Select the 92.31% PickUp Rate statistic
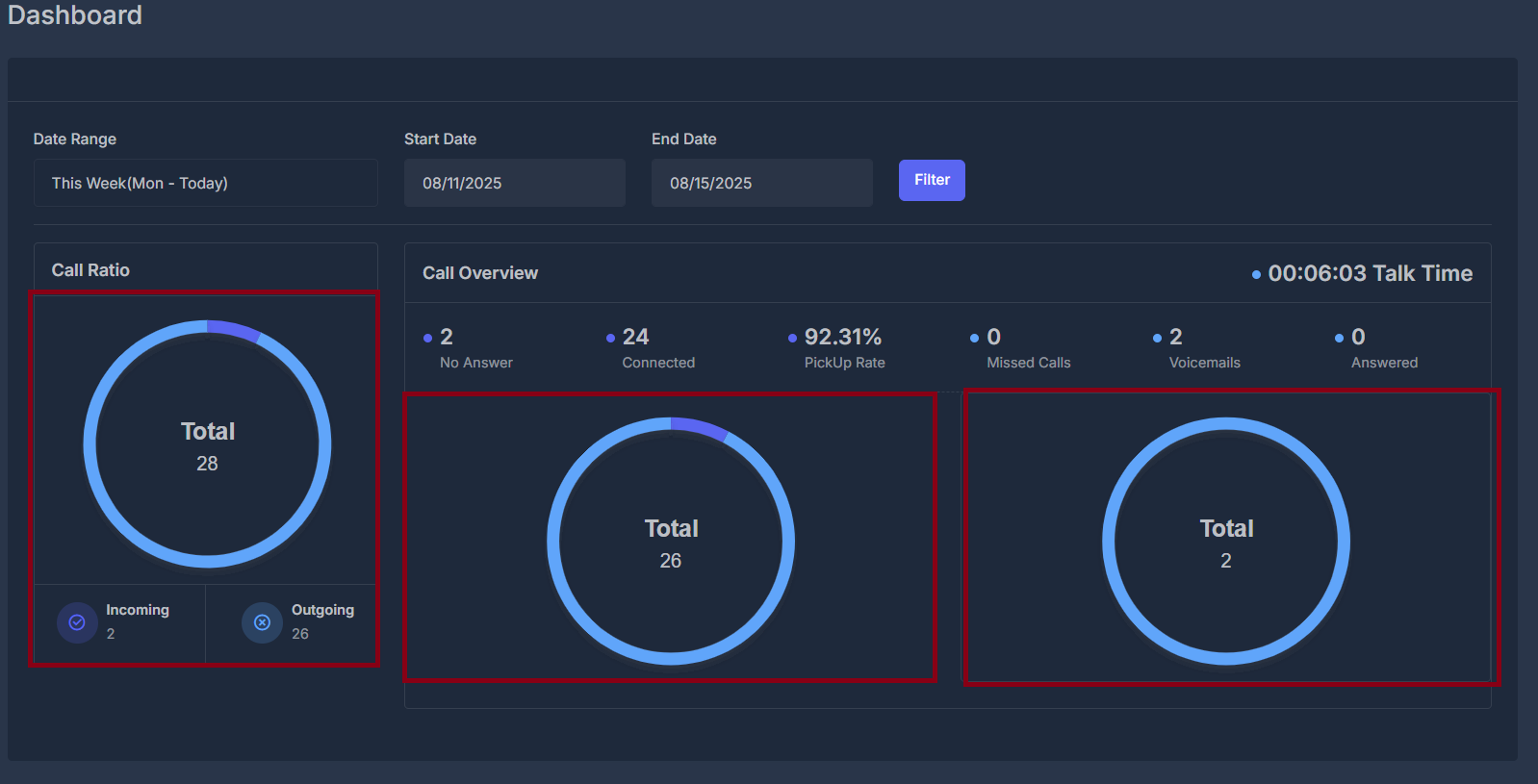The image size is (1538, 784). [835, 348]
